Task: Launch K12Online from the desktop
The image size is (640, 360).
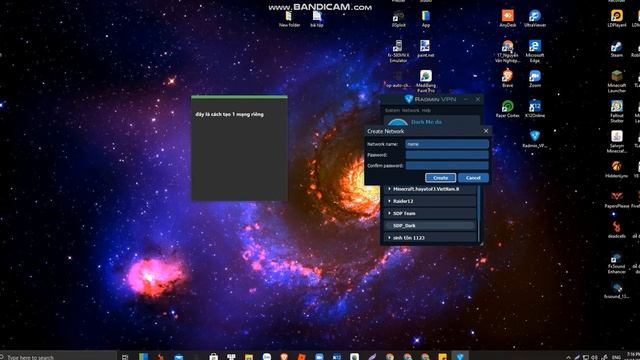Action: [x=535, y=109]
